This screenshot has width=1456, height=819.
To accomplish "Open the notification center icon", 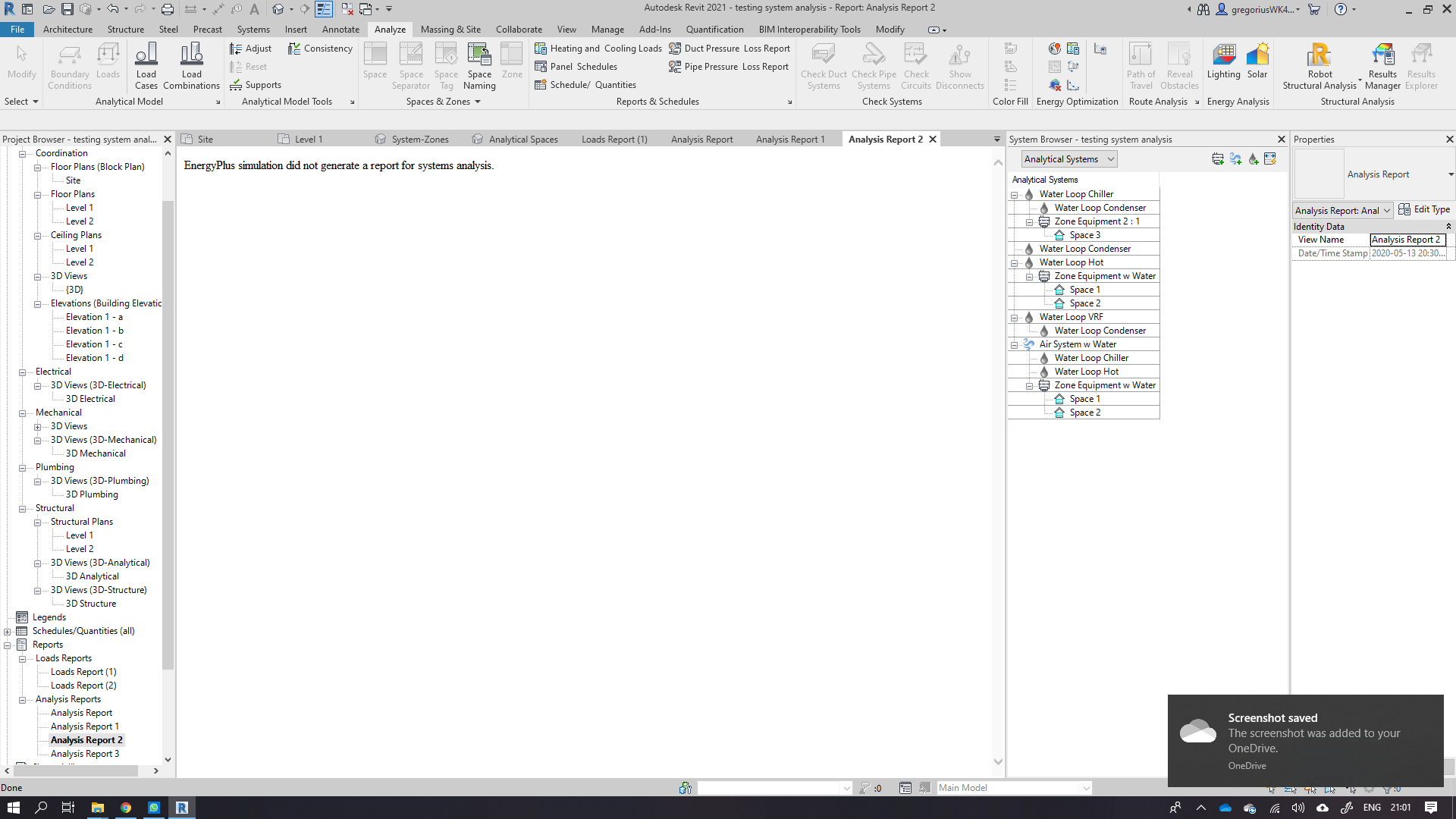I will point(1431,808).
